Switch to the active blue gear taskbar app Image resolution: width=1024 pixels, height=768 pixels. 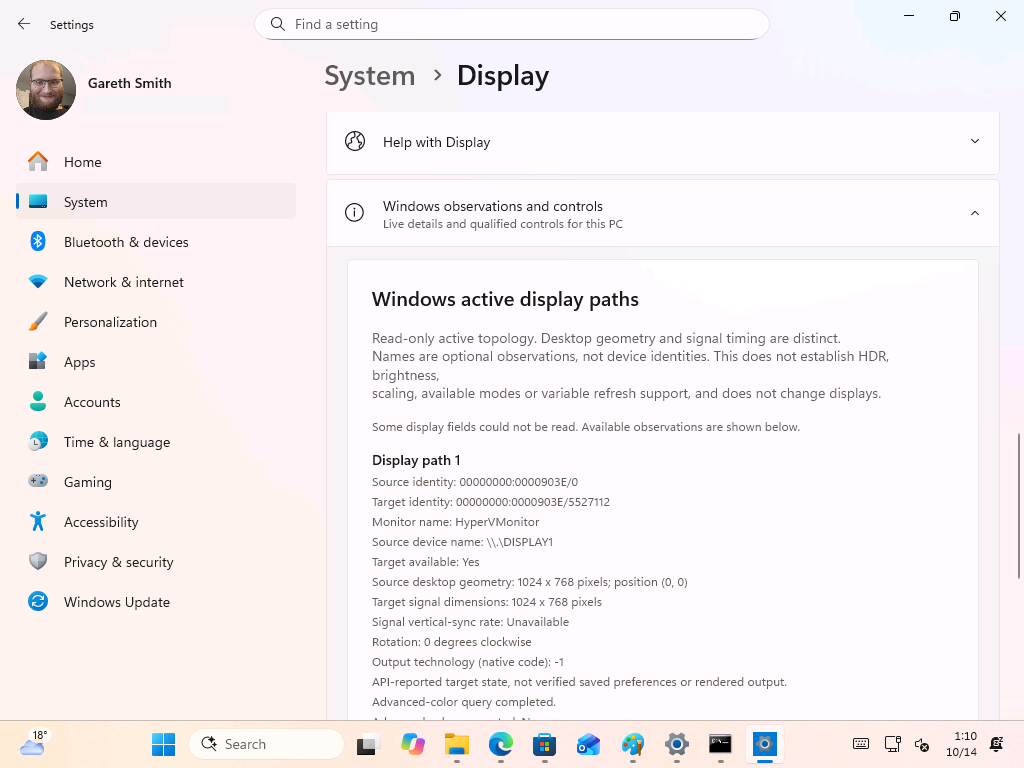[765, 744]
